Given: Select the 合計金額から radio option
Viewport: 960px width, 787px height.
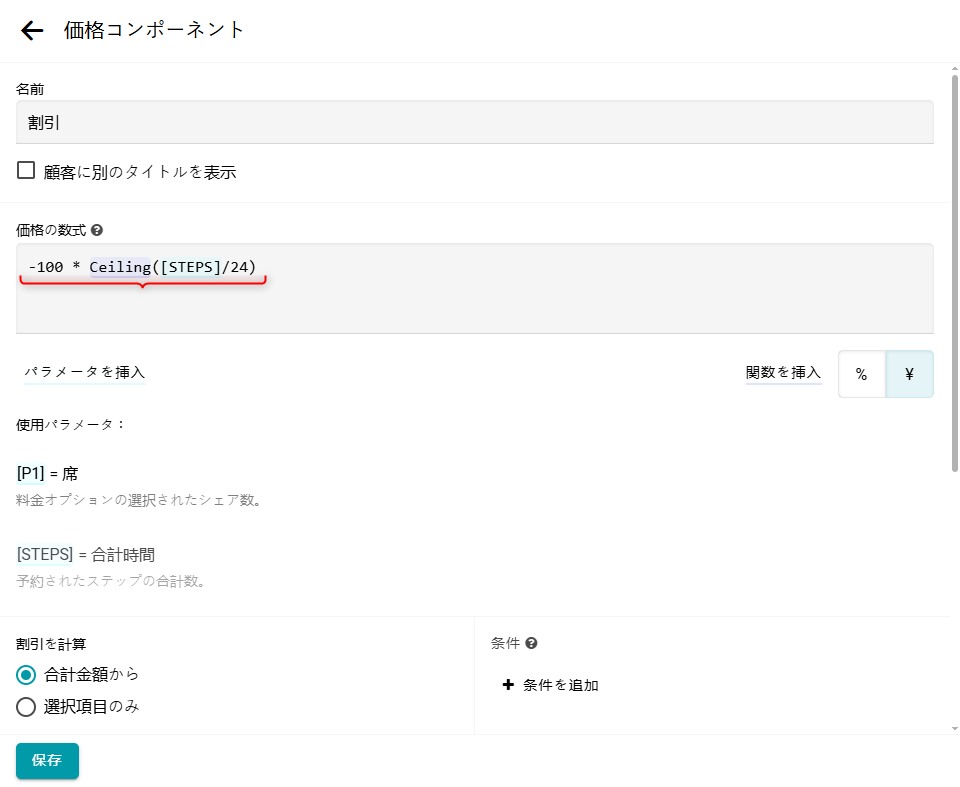Looking at the screenshot, I should click(26, 674).
